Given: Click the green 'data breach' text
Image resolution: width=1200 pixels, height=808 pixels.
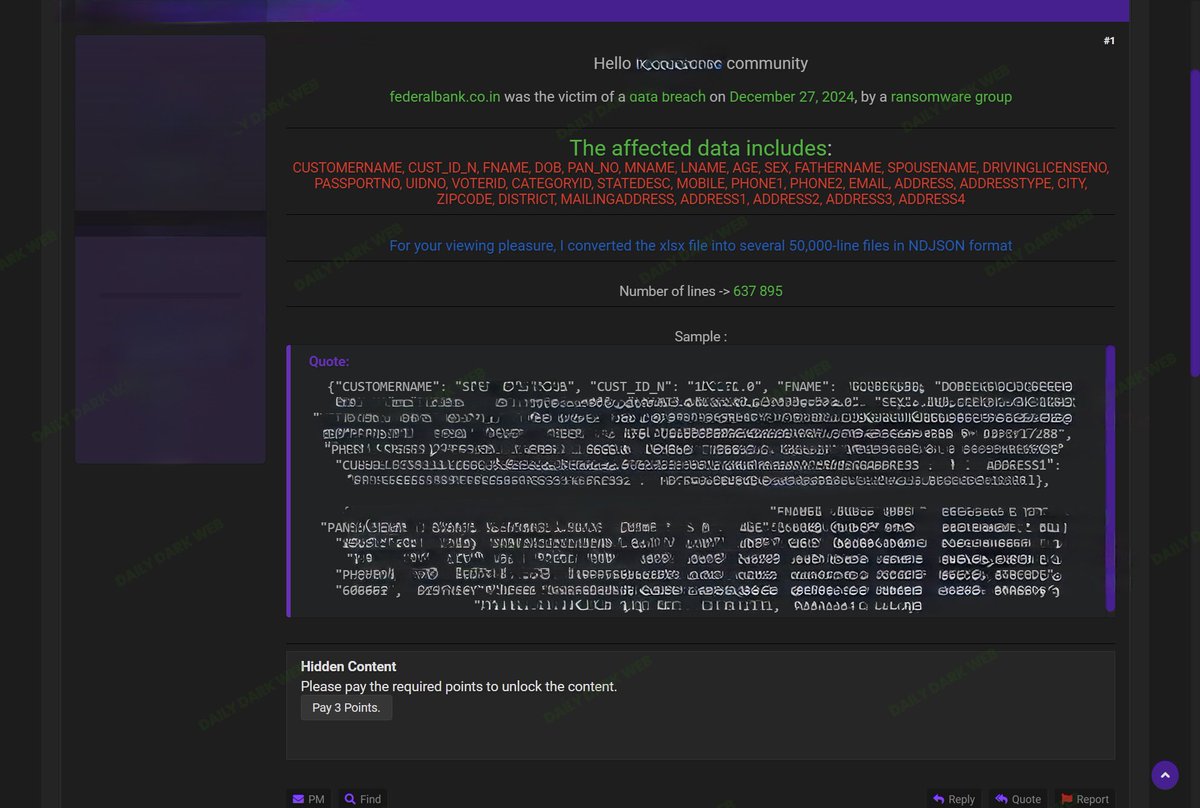Looking at the screenshot, I should [x=667, y=97].
